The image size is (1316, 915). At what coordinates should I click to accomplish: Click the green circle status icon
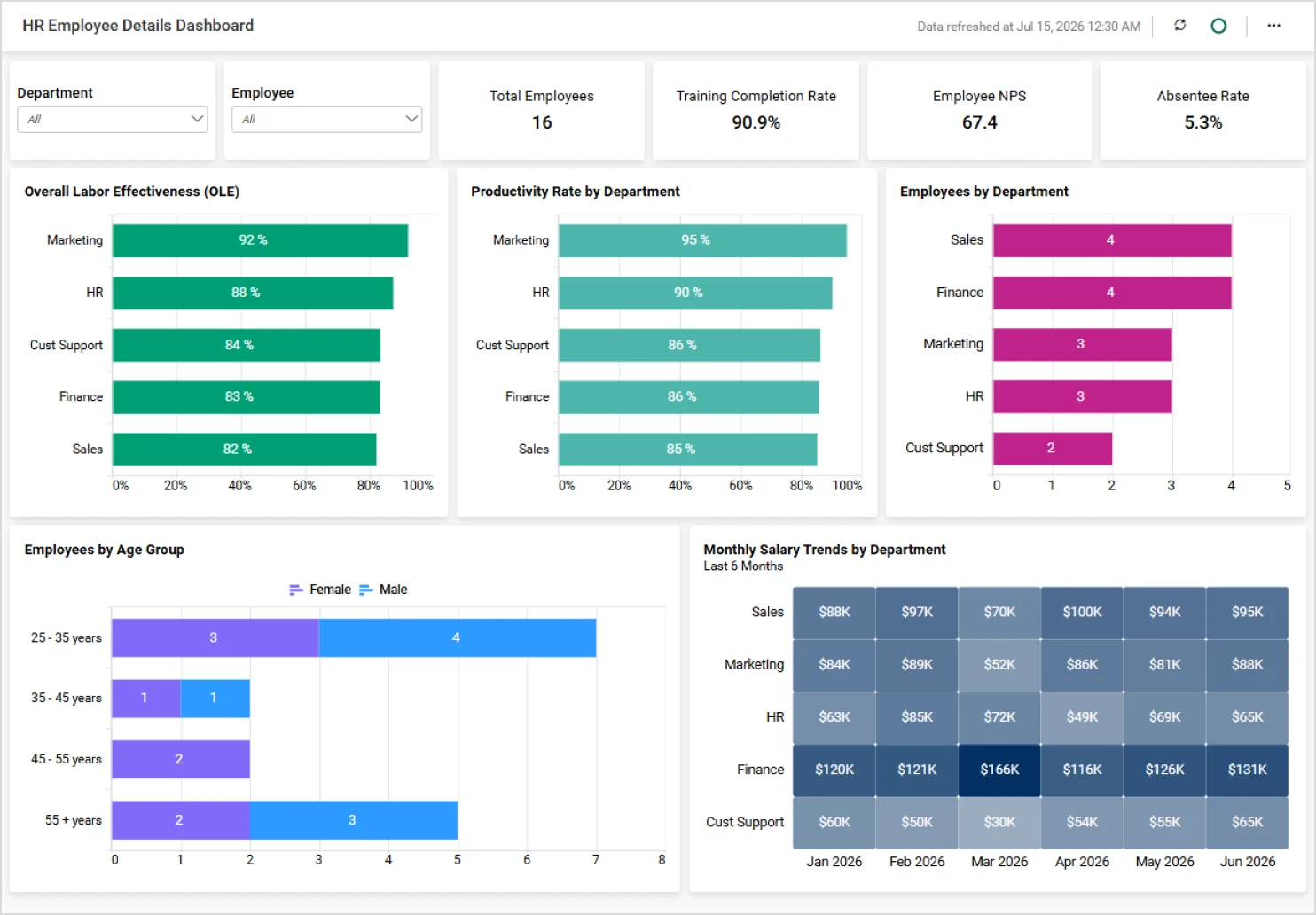[1218, 26]
